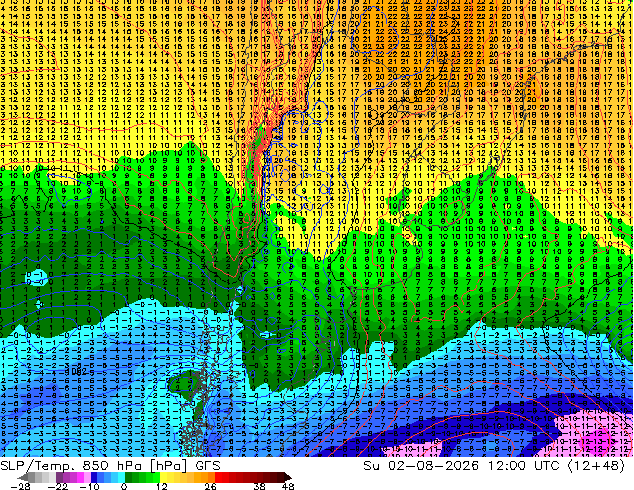Select the yellow swatch right of 12
This screenshot has width=634, height=490.
[163, 477]
